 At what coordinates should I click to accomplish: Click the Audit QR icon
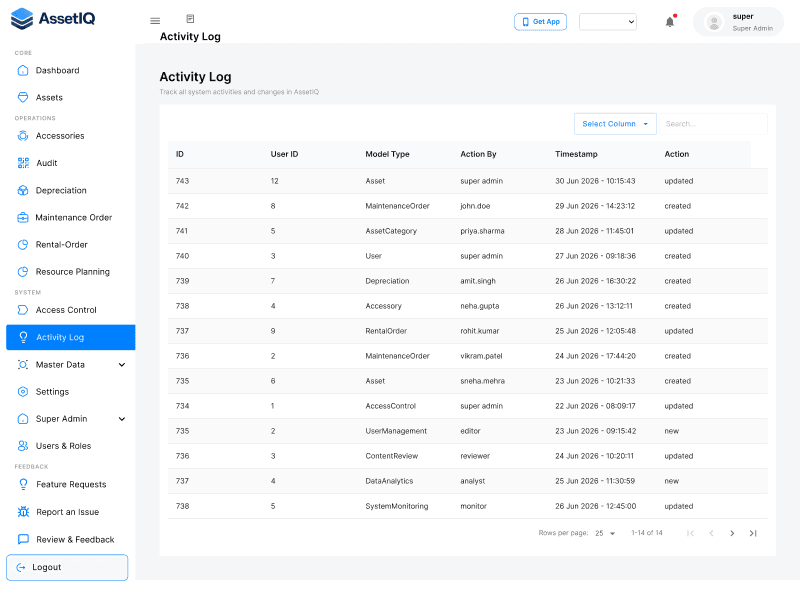point(23,163)
